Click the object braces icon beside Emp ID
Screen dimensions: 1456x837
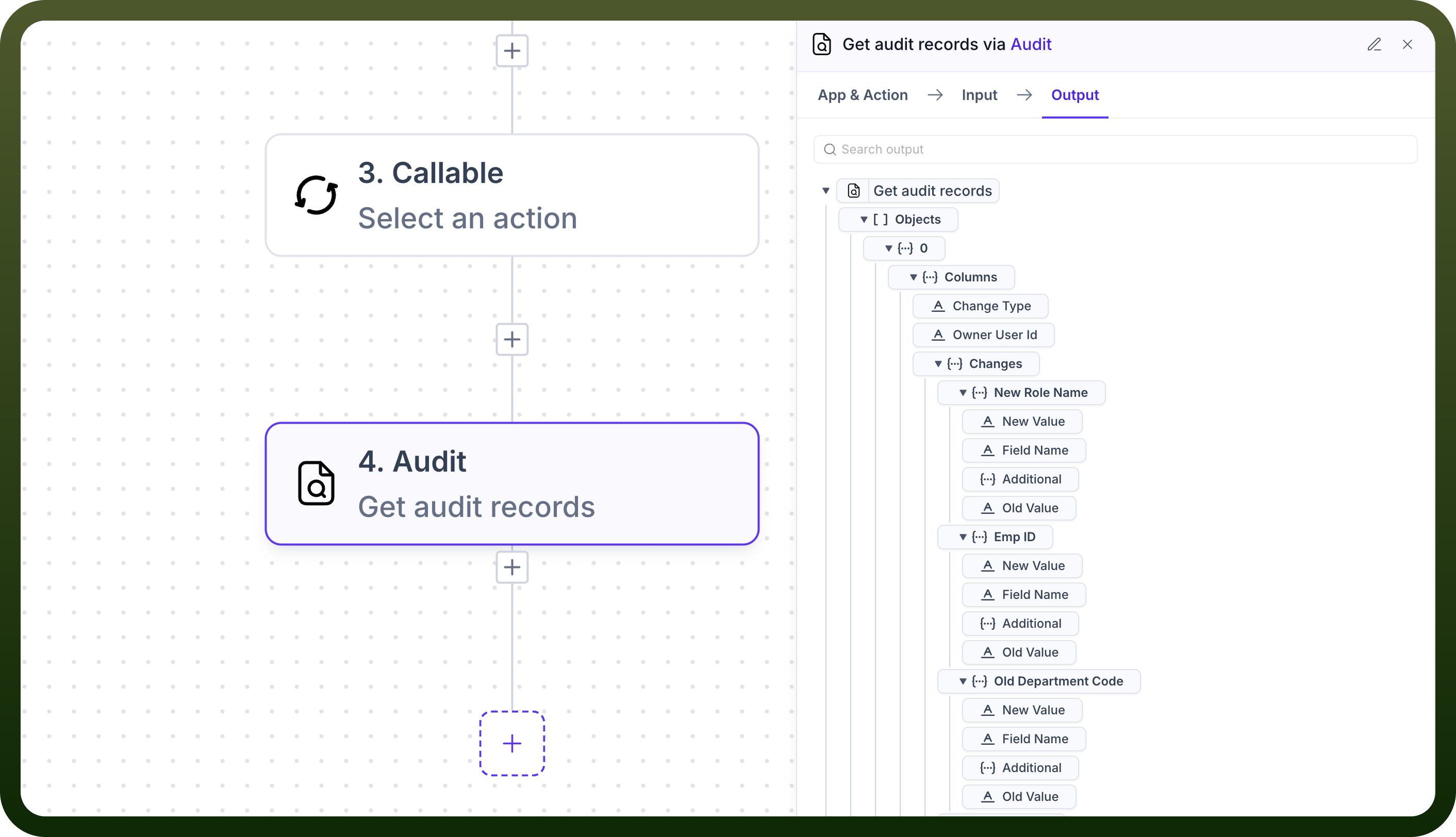pyautogui.click(x=979, y=537)
